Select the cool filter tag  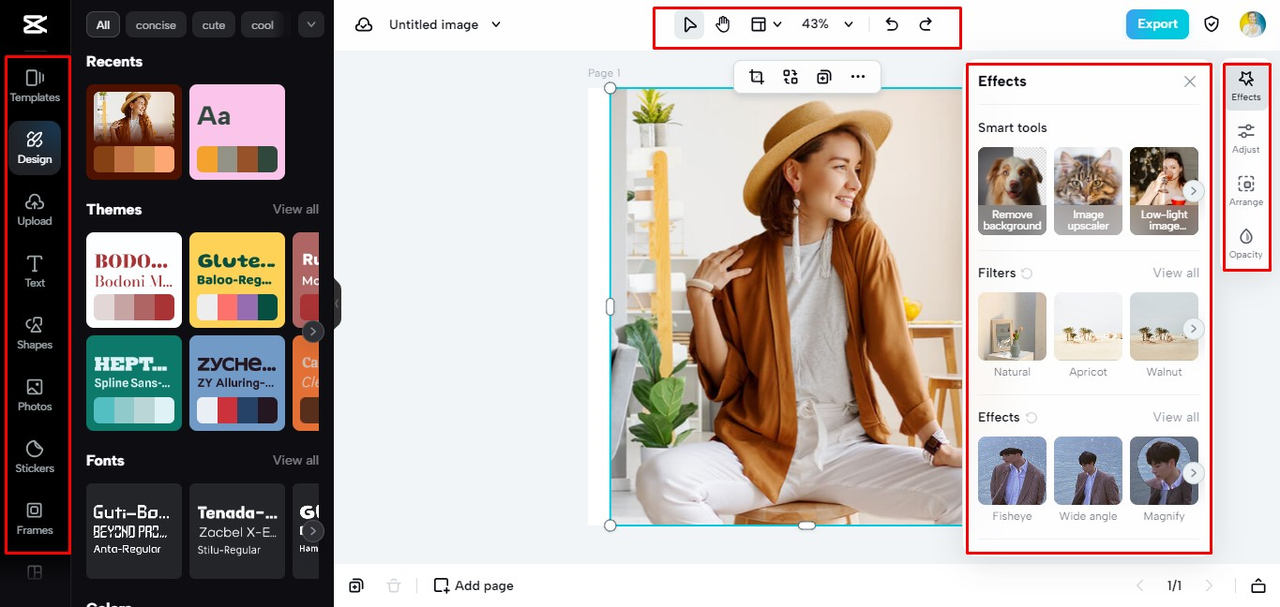[x=263, y=24]
